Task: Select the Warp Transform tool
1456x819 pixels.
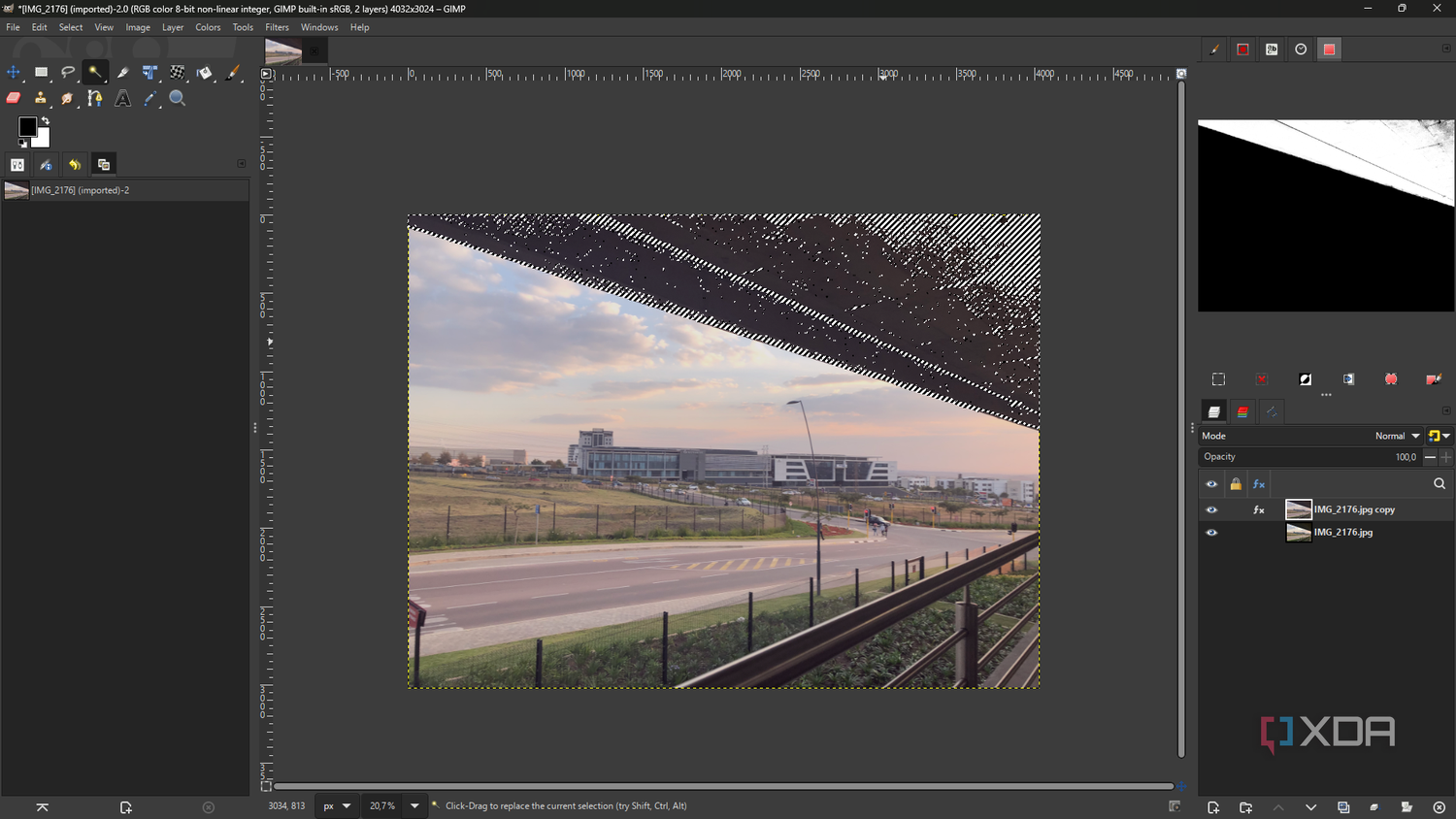Action: (x=178, y=72)
